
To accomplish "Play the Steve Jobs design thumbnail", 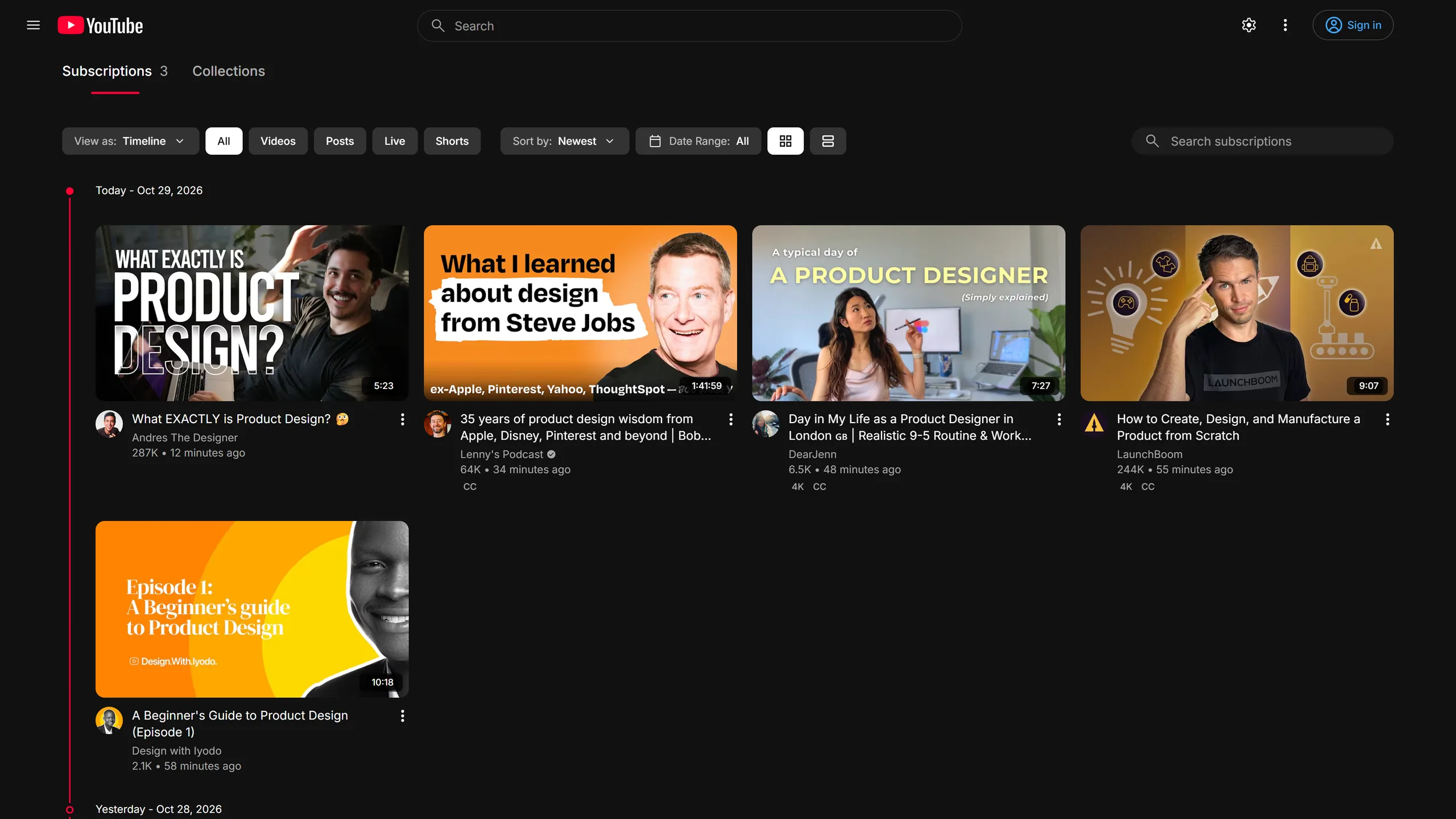I will click(x=580, y=313).
